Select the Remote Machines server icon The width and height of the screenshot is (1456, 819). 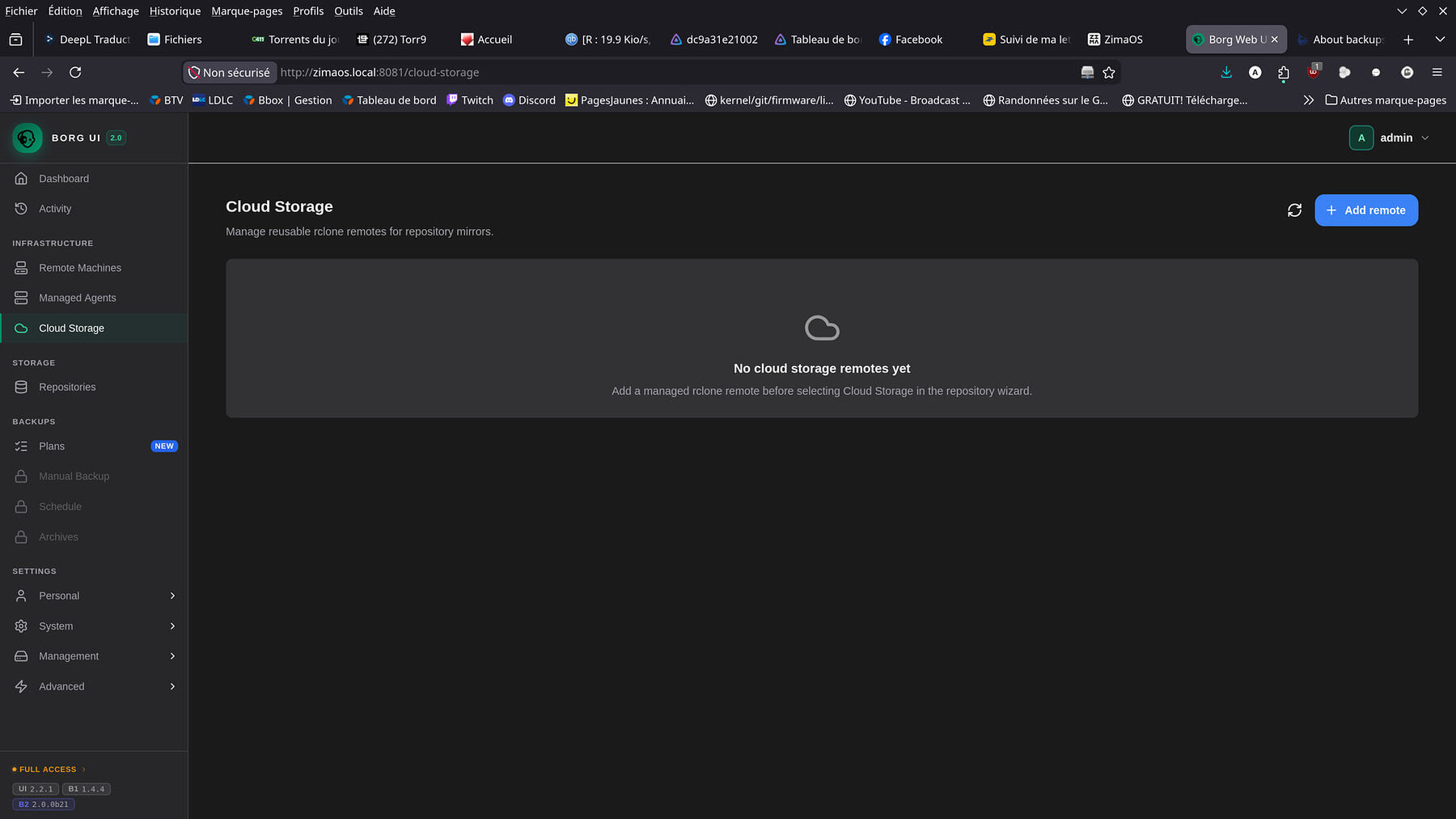pos(21,268)
